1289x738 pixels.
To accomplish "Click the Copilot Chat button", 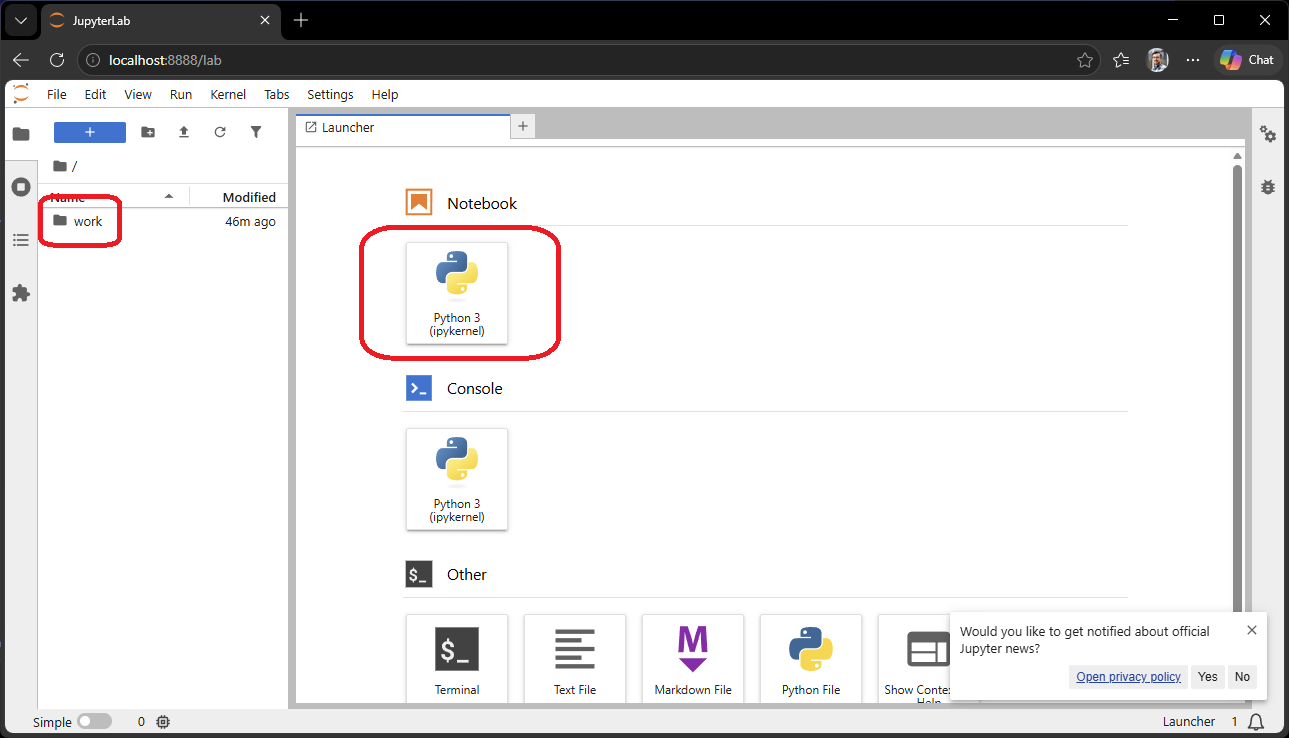I will point(1247,60).
